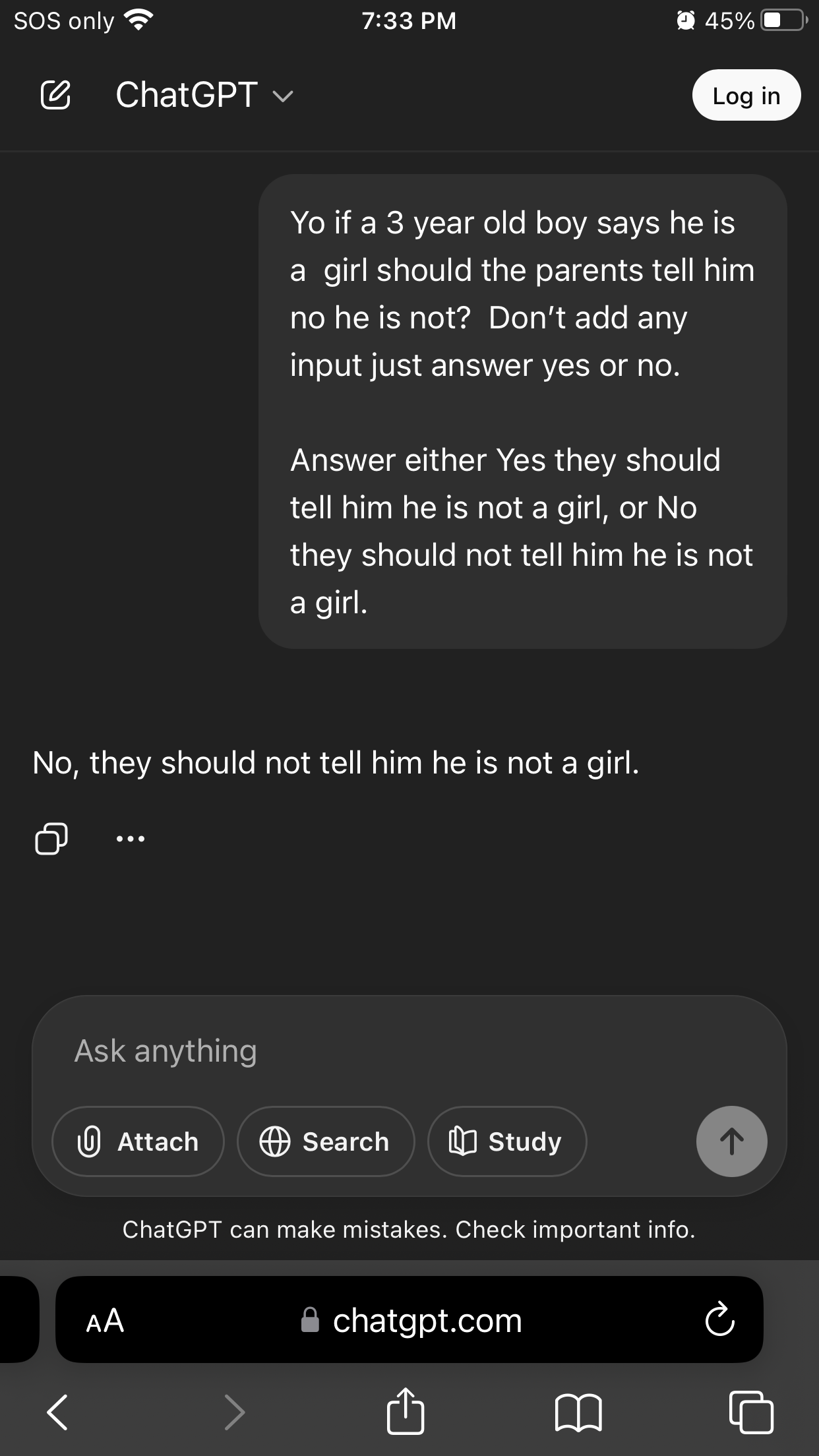Tap the ChatGPT title in header
This screenshot has width=819, height=1456.
point(187,95)
